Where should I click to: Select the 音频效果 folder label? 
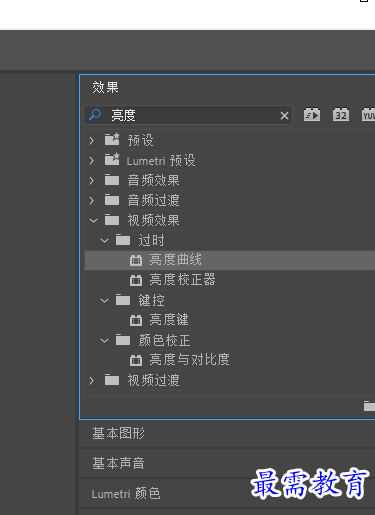point(153,181)
